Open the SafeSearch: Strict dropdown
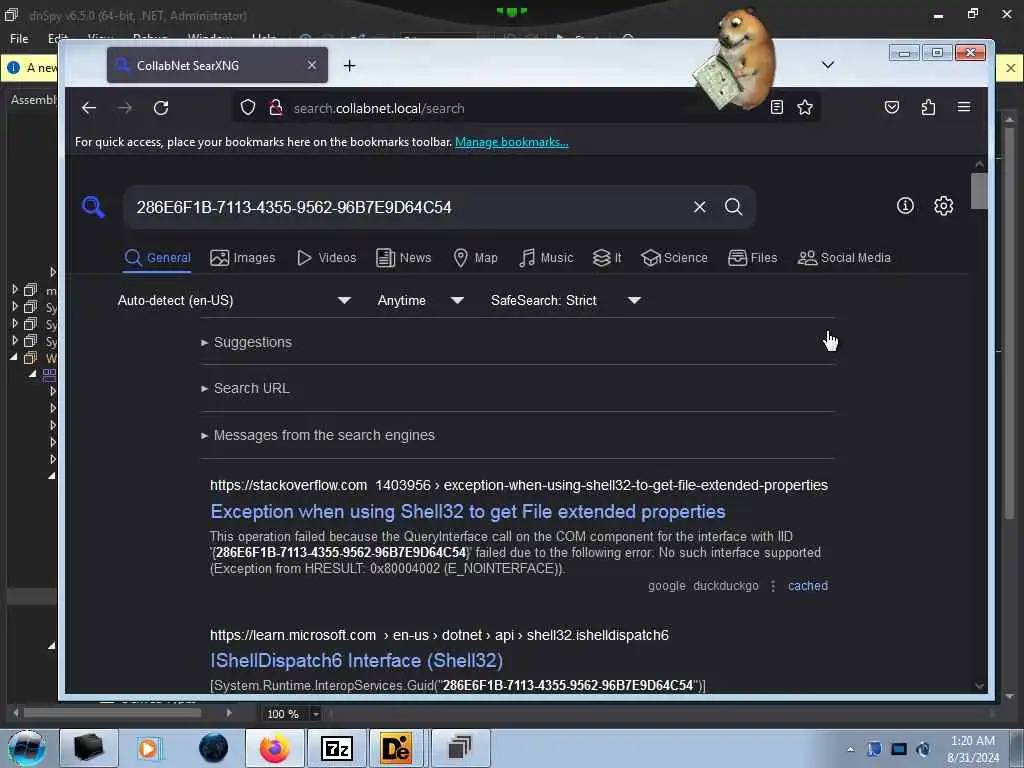Viewport: 1024px width, 768px height. click(x=566, y=300)
